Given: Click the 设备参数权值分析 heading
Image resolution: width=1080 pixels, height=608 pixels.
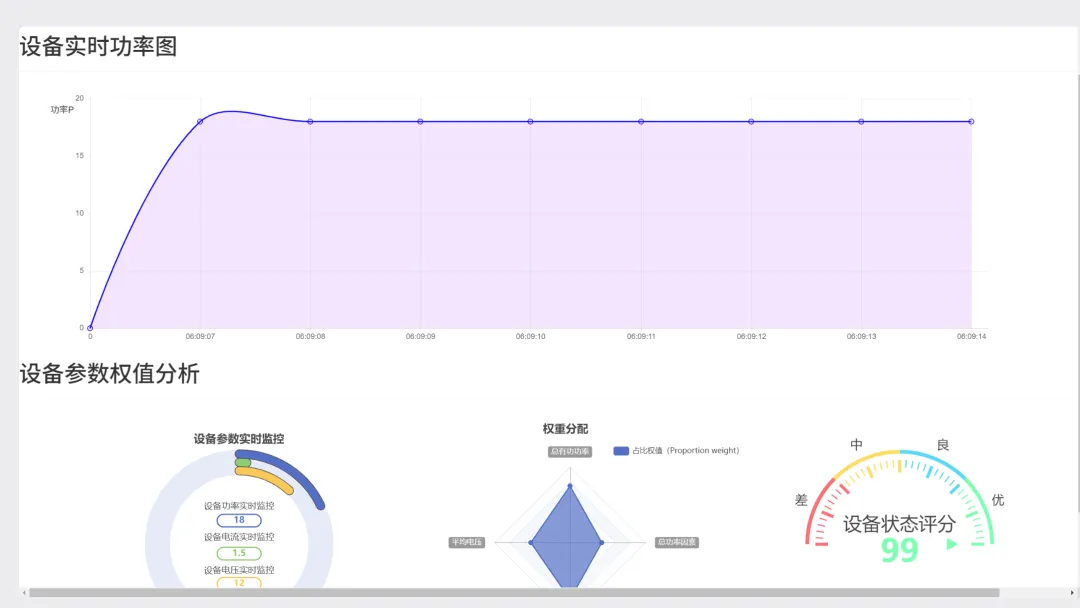Looking at the screenshot, I should [x=110, y=374].
